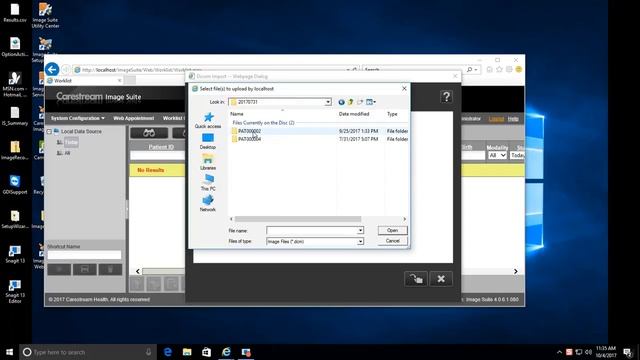This screenshot has height=360, width=640.
Task: Open Results.csv desktop icon
Action: tap(15, 13)
